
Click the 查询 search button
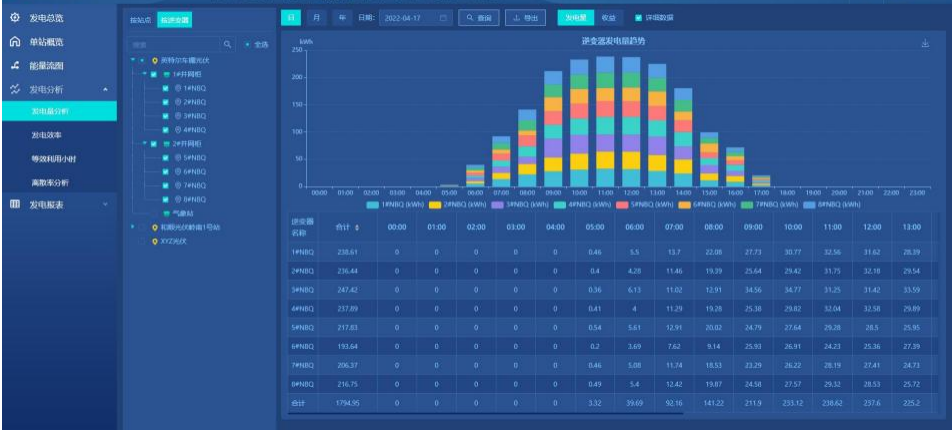click(479, 18)
